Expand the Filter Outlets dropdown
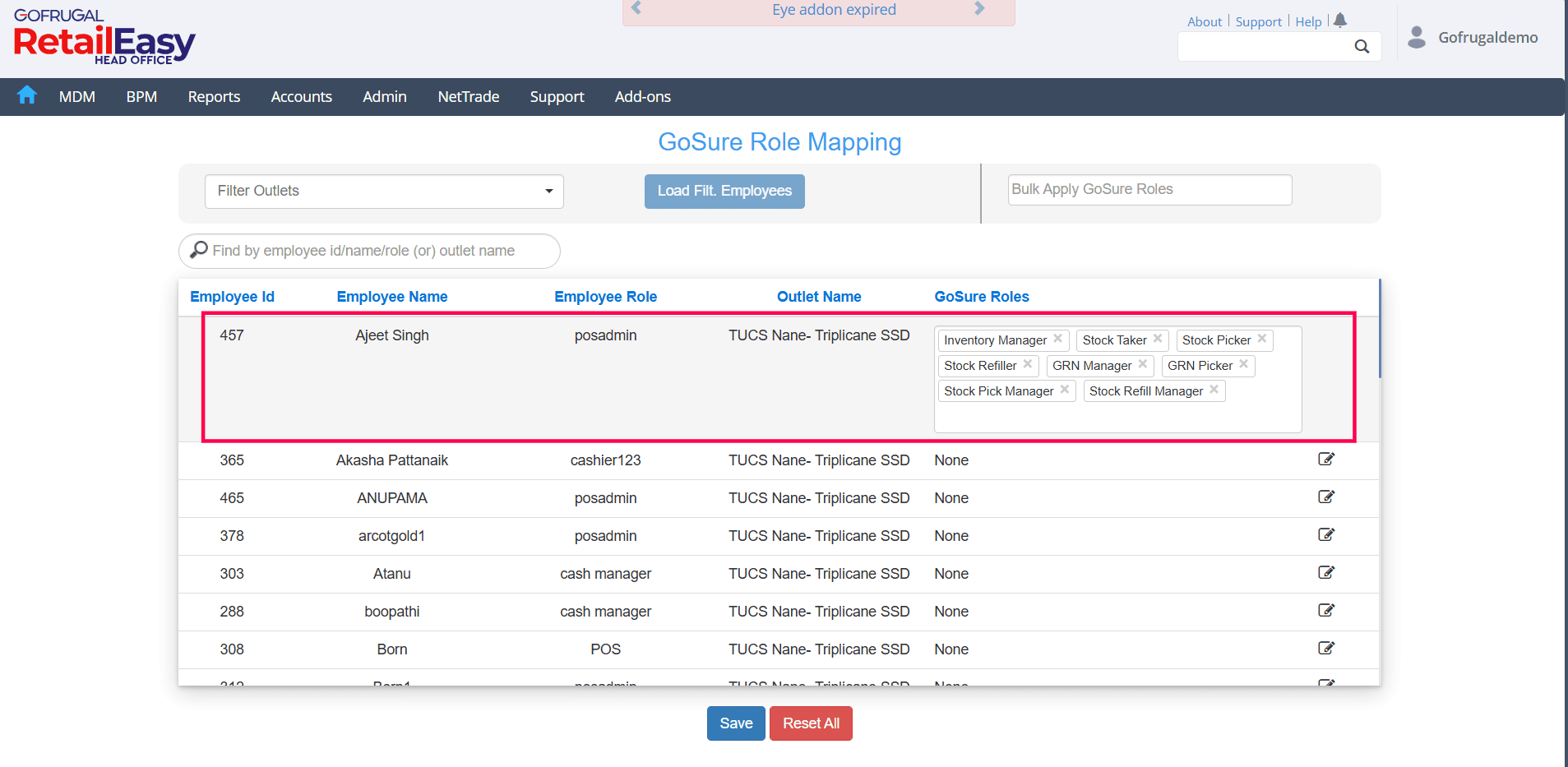 pyautogui.click(x=384, y=191)
